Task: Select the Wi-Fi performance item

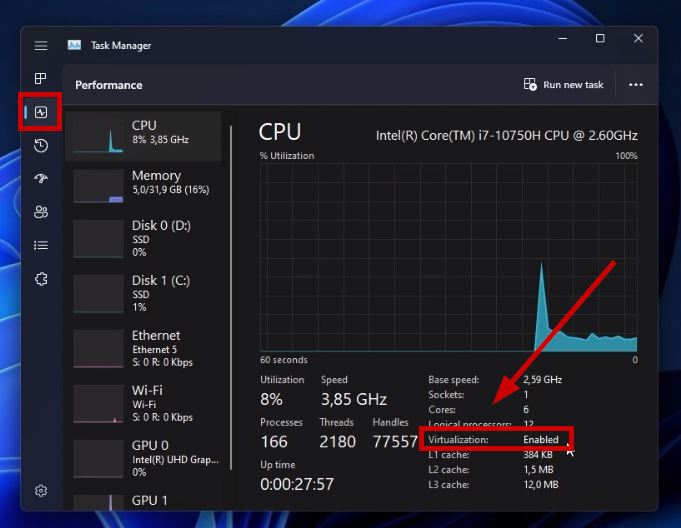Action: 143,404
